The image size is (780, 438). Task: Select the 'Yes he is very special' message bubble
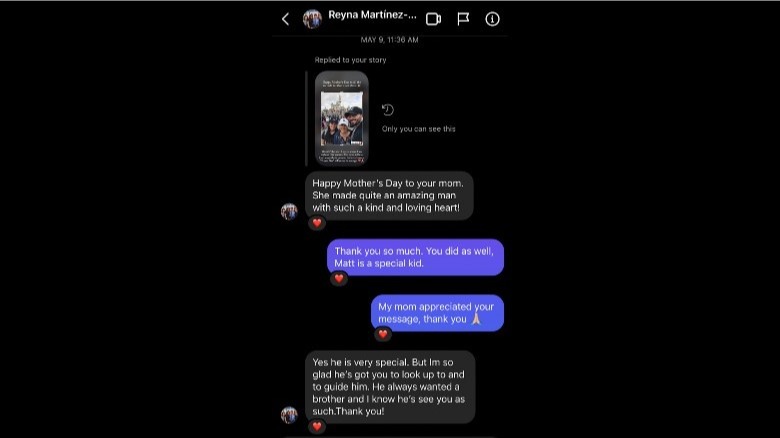pyautogui.click(x=390, y=387)
